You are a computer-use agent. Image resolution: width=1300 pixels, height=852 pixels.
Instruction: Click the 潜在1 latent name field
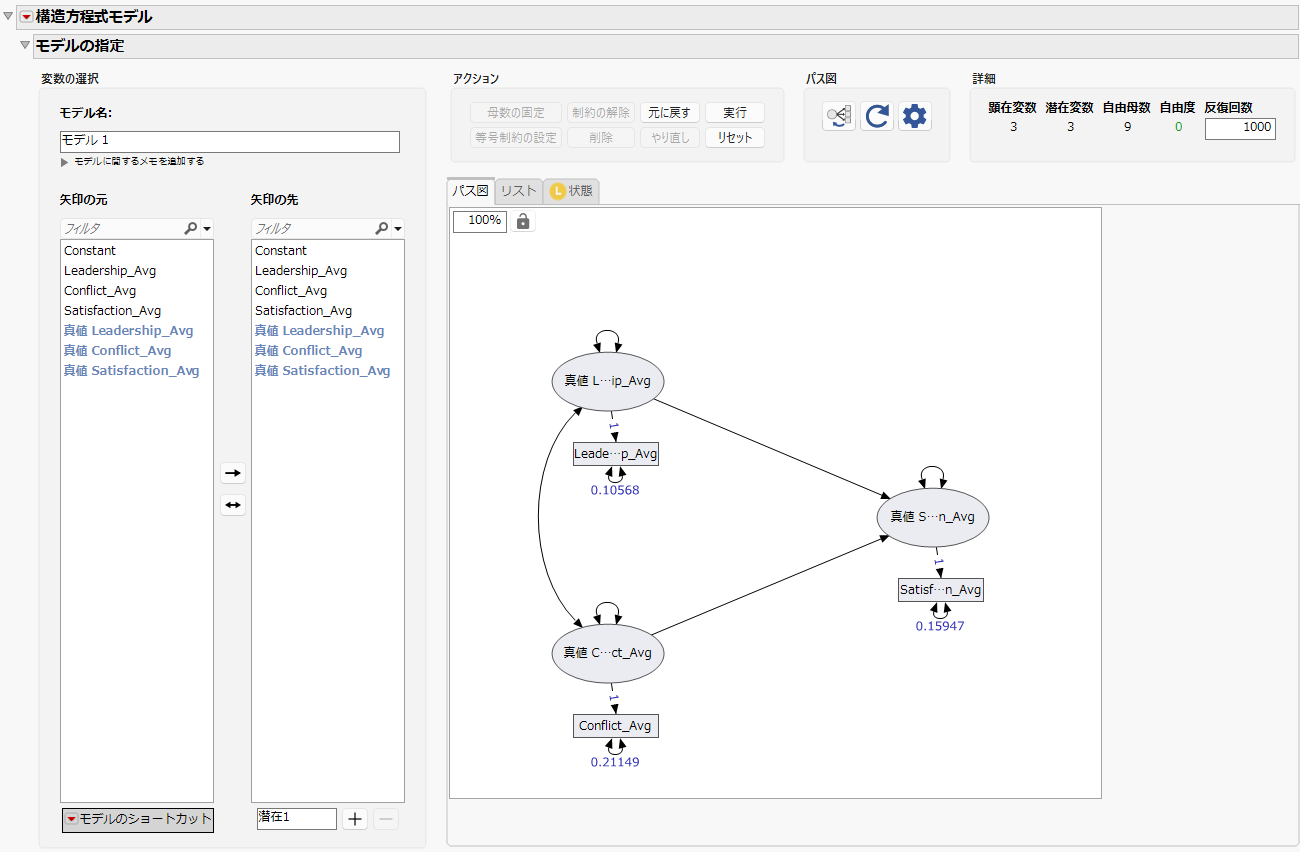(x=297, y=818)
